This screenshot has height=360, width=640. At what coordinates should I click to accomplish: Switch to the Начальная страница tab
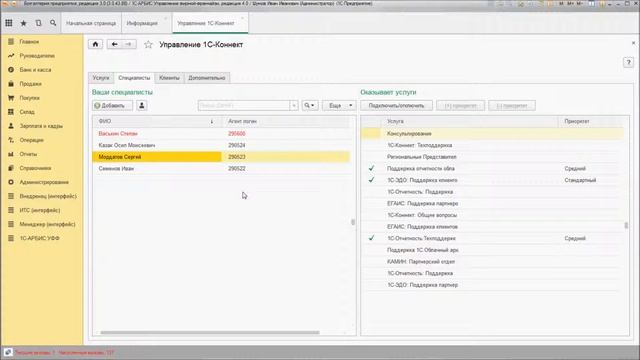point(91,23)
